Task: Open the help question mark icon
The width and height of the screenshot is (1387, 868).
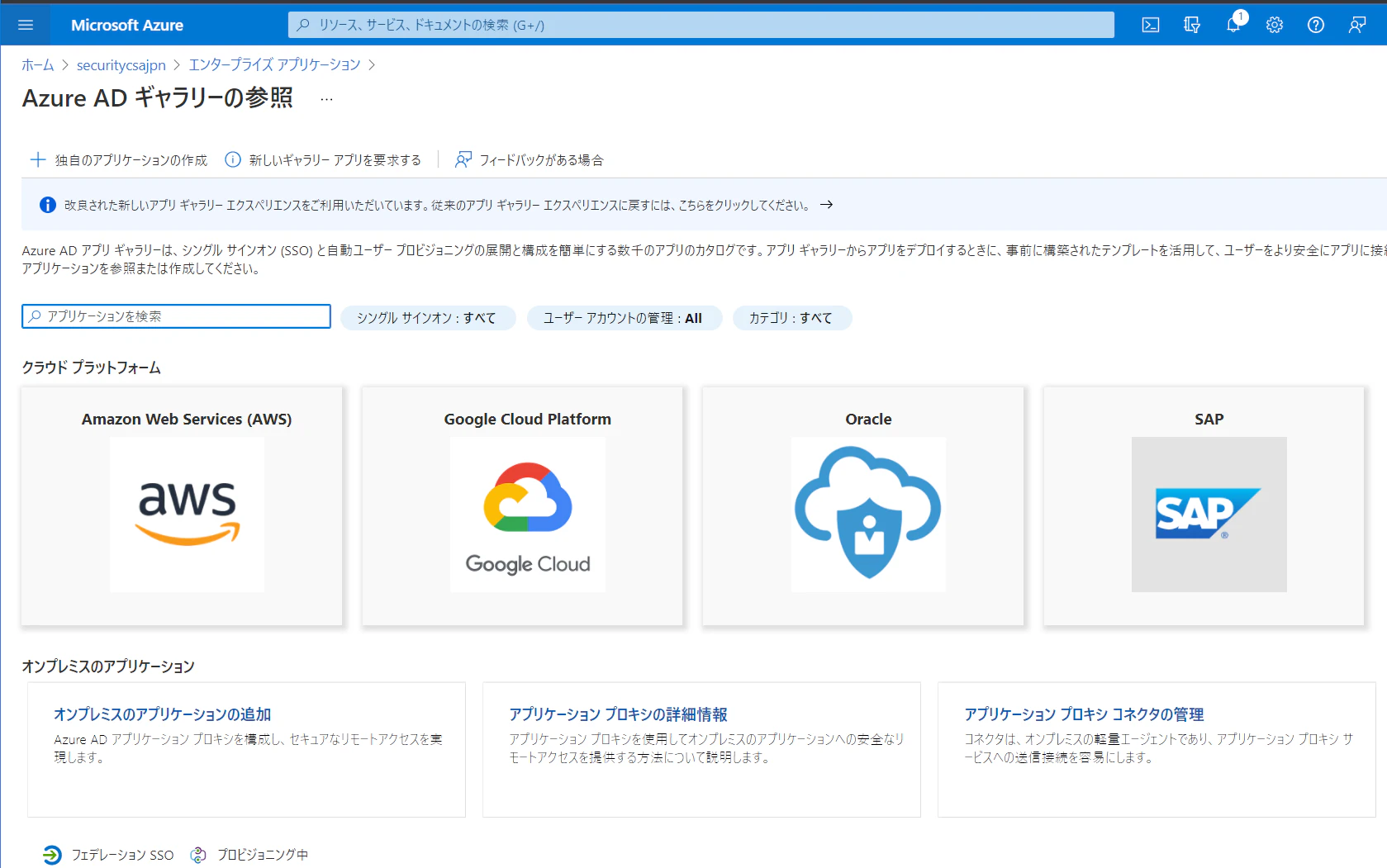Action: click(1316, 25)
